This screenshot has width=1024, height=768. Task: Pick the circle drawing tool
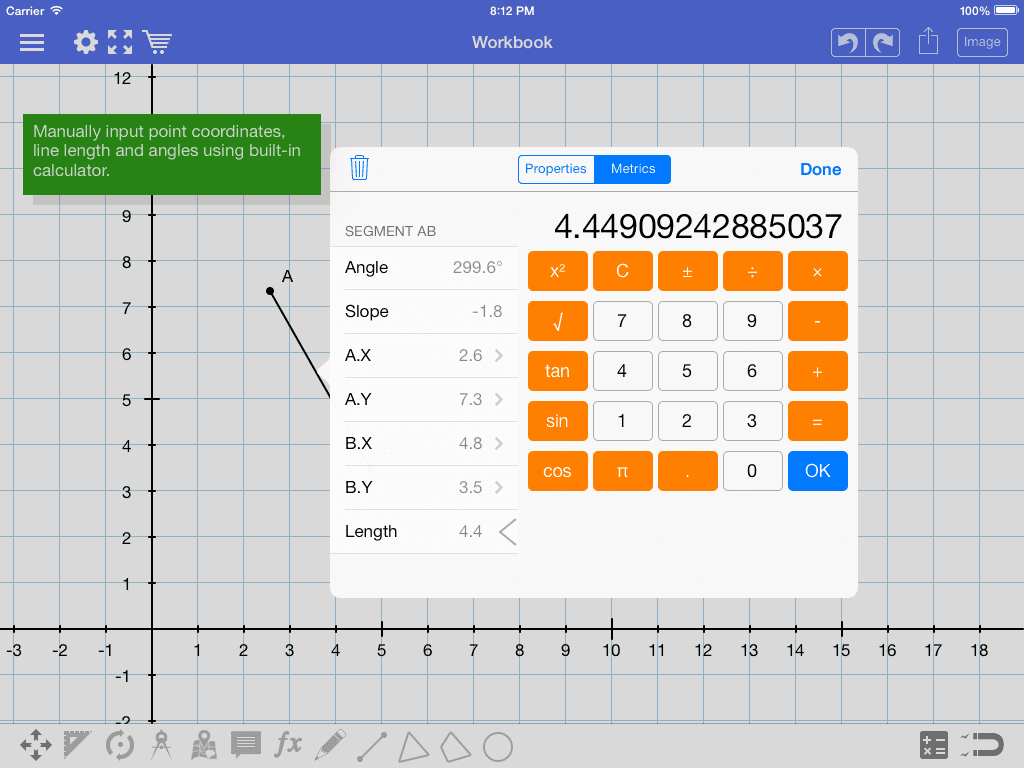click(x=498, y=746)
